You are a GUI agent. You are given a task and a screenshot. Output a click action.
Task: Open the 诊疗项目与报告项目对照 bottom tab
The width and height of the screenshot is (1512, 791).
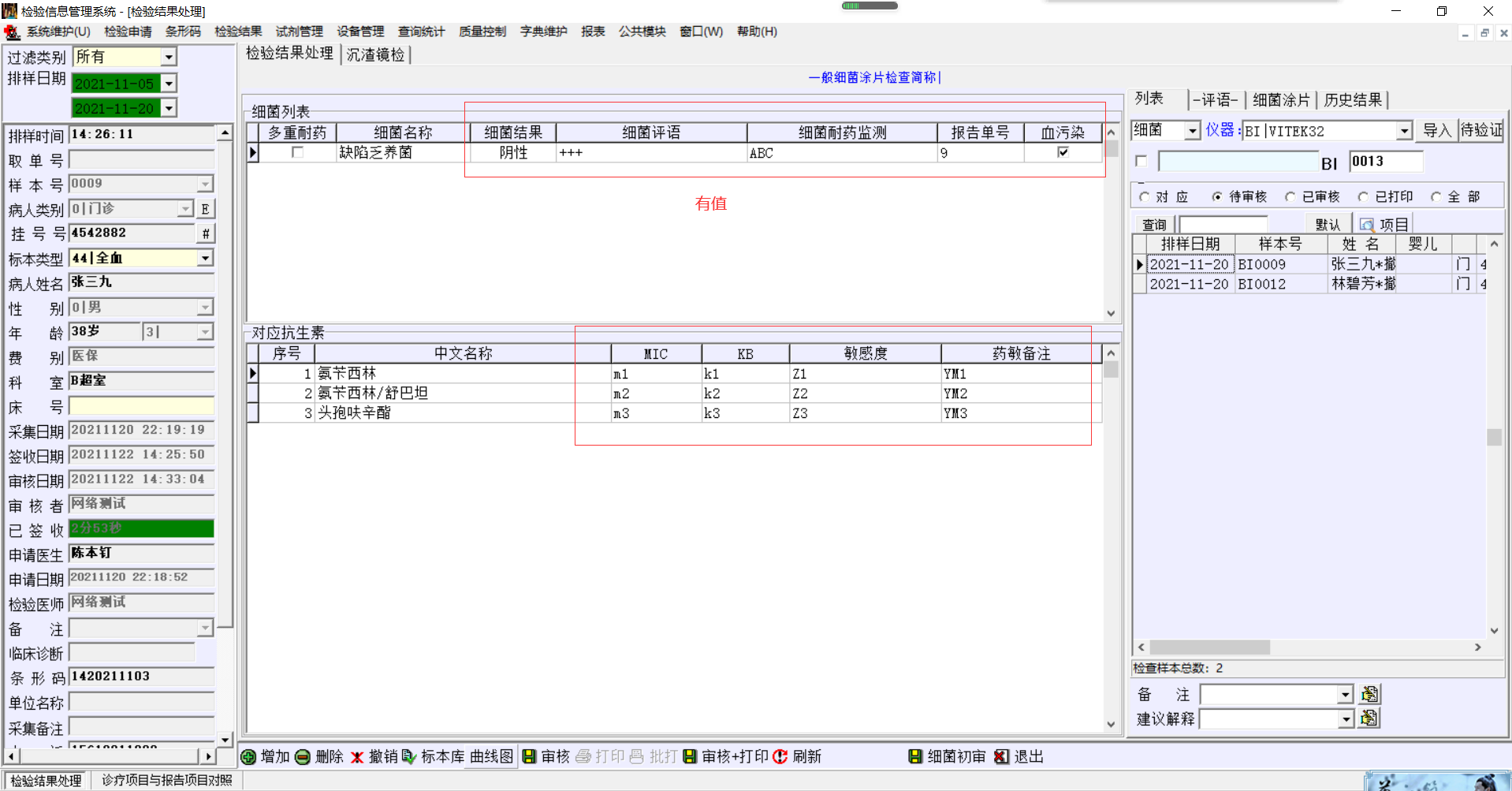click(167, 780)
